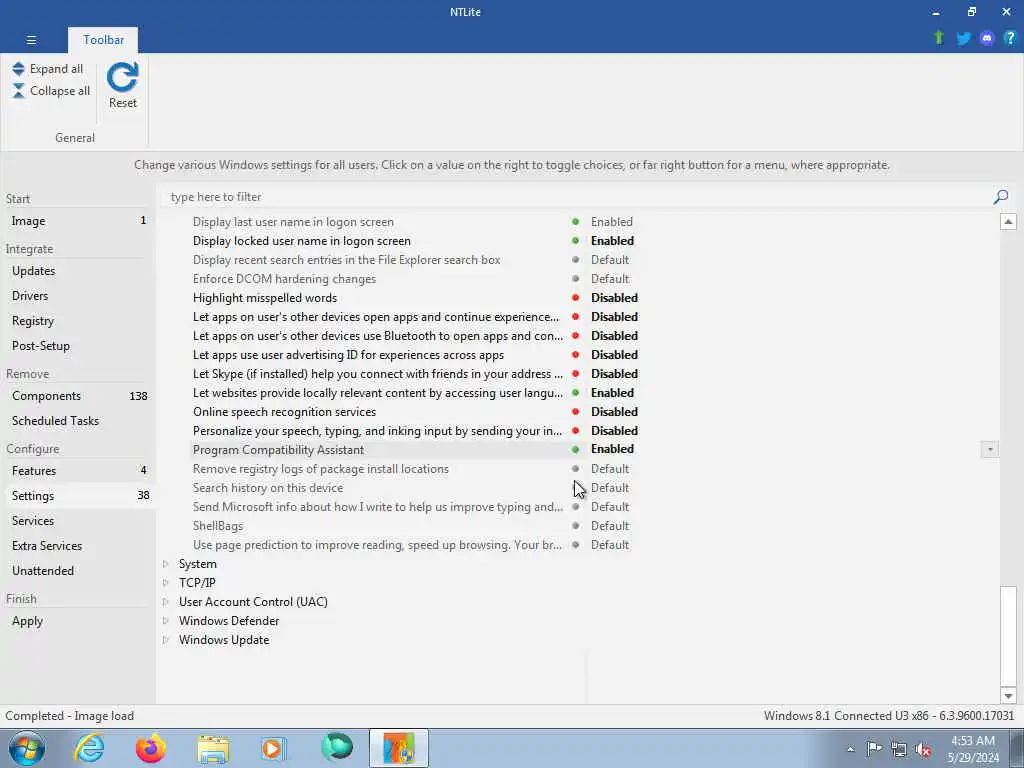Select the Toolbar ribbon tab
The width and height of the screenshot is (1024, 768).
pyautogui.click(x=103, y=40)
